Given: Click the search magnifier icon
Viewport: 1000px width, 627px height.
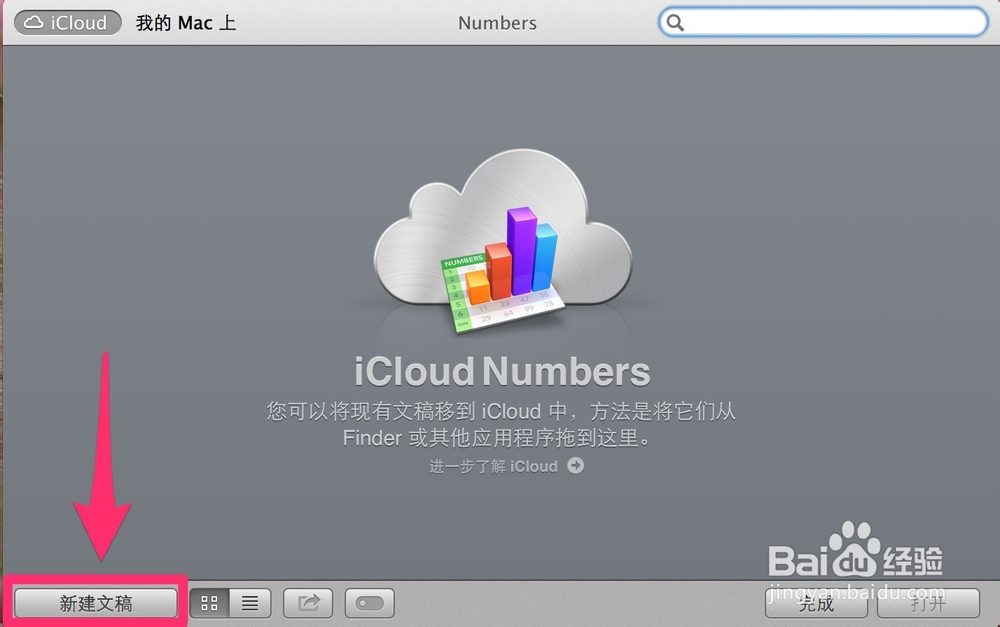Looking at the screenshot, I should pos(675,21).
